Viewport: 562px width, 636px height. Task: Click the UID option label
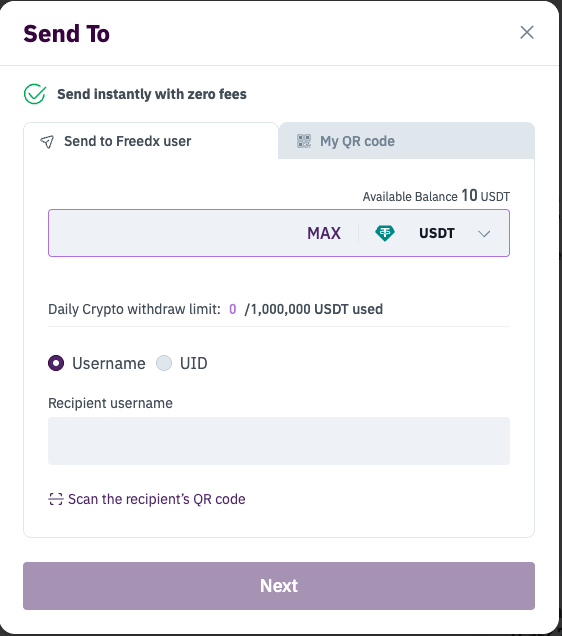[194, 363]
